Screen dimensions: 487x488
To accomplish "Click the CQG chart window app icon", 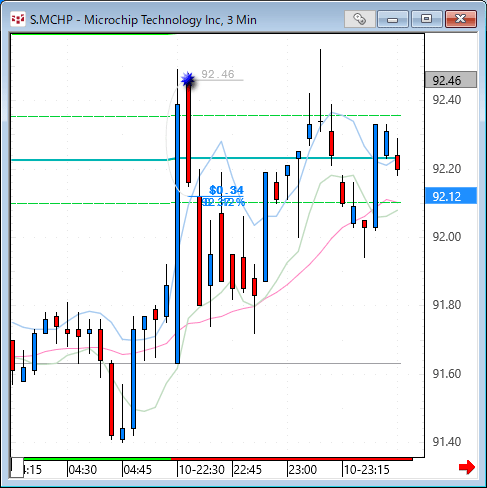I will [x=18, y=19].
